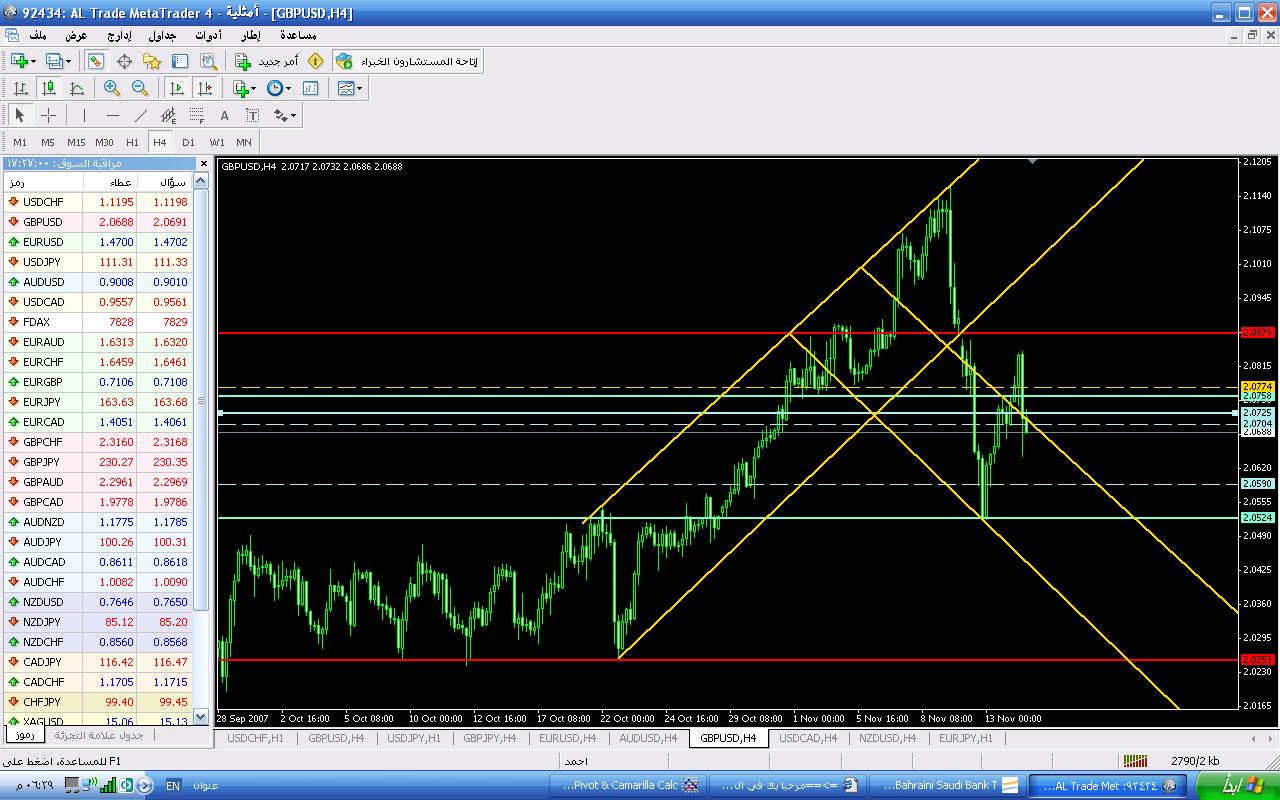Screen dimensions: 1280x800
Task: Click the Zoom In magnifier icon
Action: [x=112, y=89]
